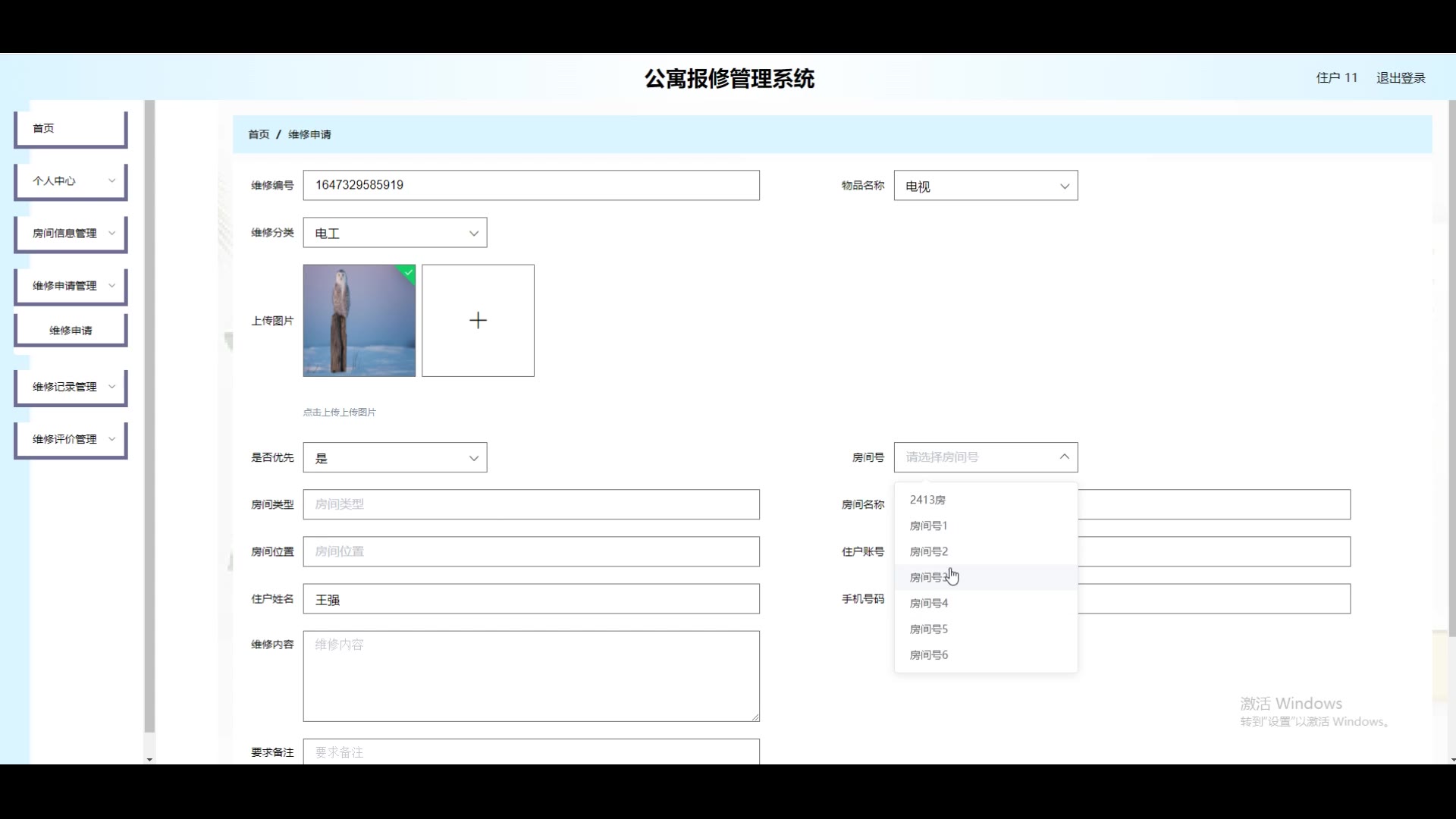Viewport: 1456px width, 819px height.
Task: Collapse the 房间号 dropdown field
Action: coord(986,457)
